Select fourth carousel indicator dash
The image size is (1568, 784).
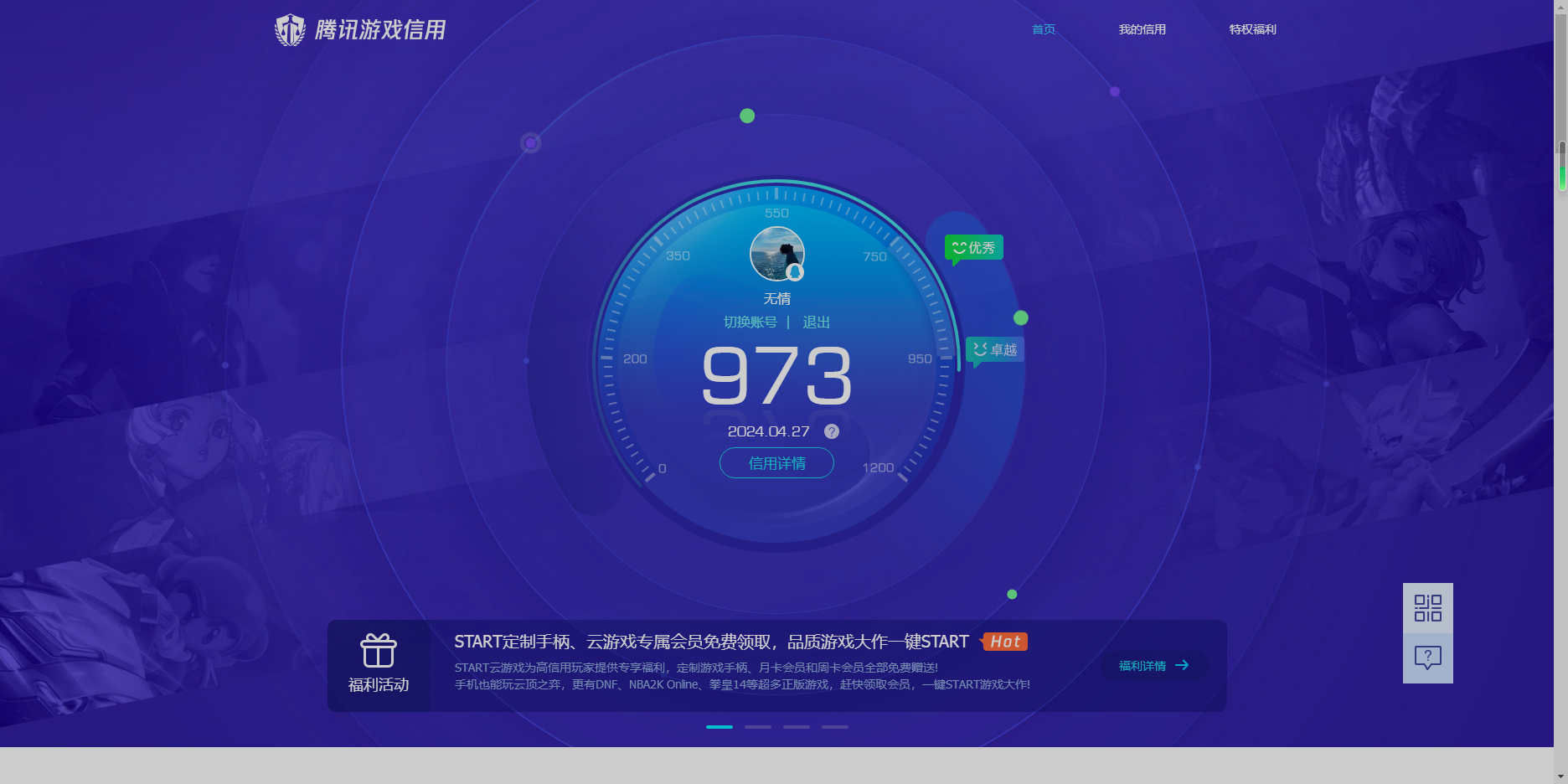835,727
